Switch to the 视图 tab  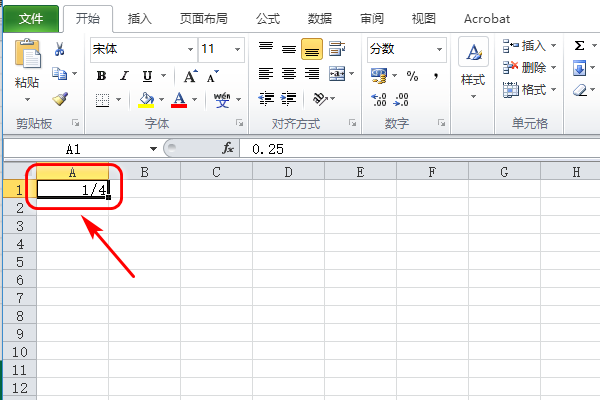[x=424, y=18]
